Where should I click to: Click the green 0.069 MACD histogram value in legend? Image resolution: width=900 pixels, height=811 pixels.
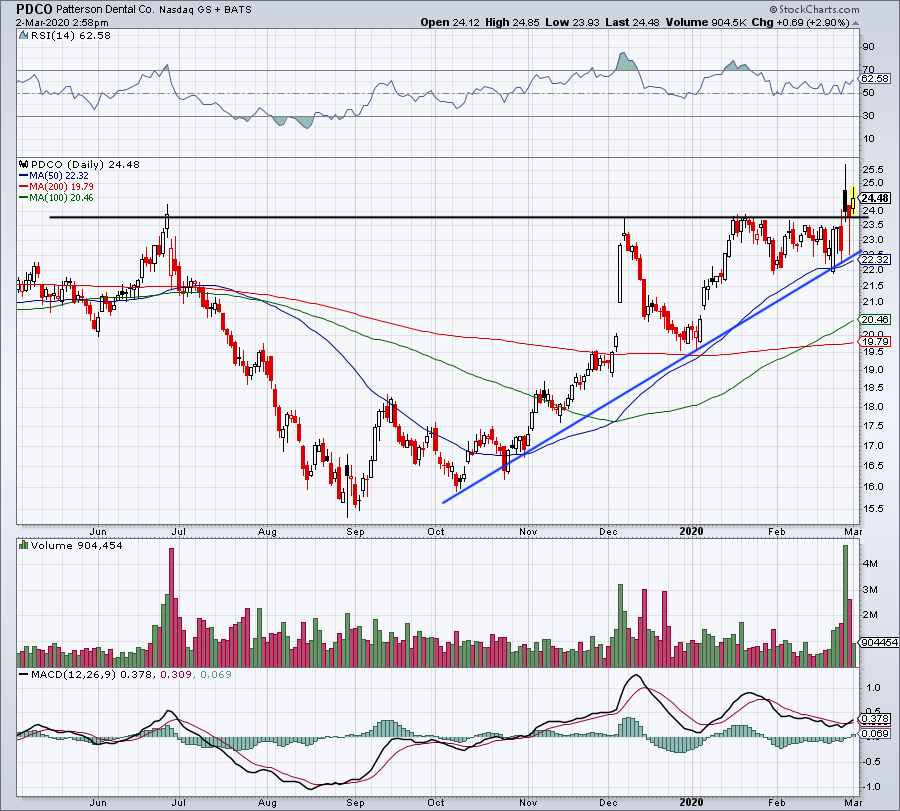coord(215,674)
